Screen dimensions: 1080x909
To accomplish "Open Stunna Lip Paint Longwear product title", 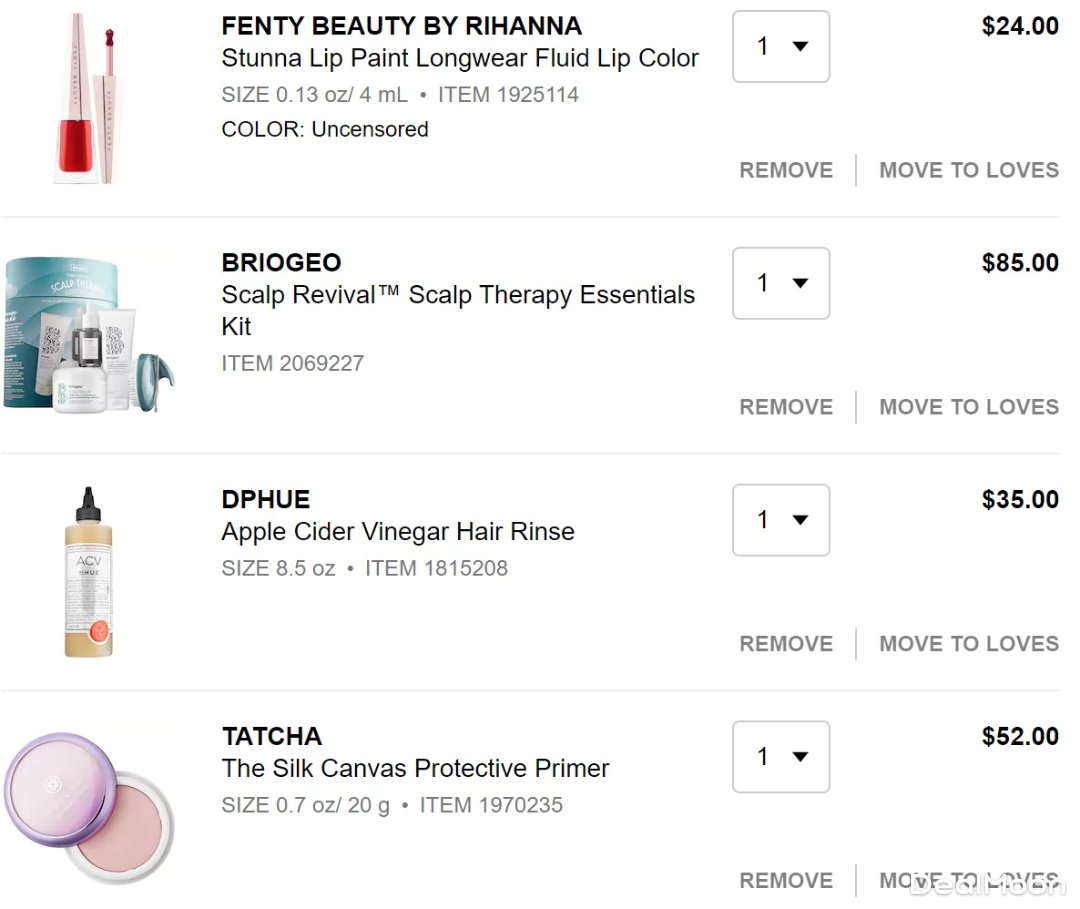I will pos(460,58).
